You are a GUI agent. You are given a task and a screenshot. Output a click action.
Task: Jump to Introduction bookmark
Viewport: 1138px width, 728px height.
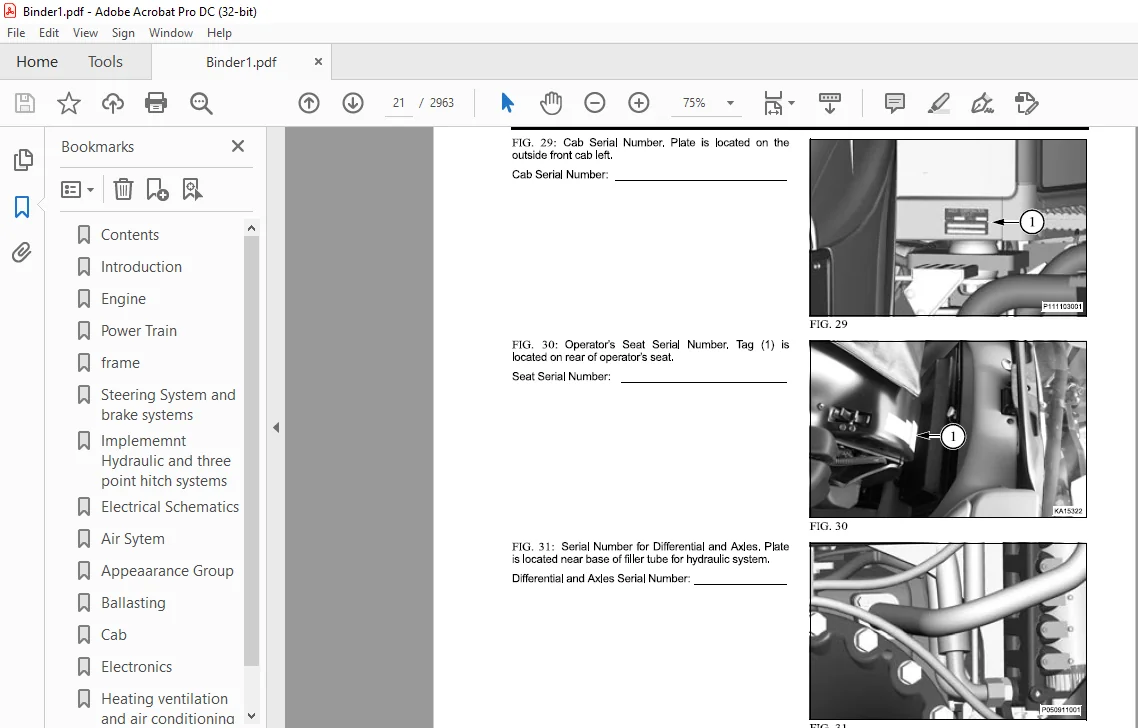coord(141,266)
